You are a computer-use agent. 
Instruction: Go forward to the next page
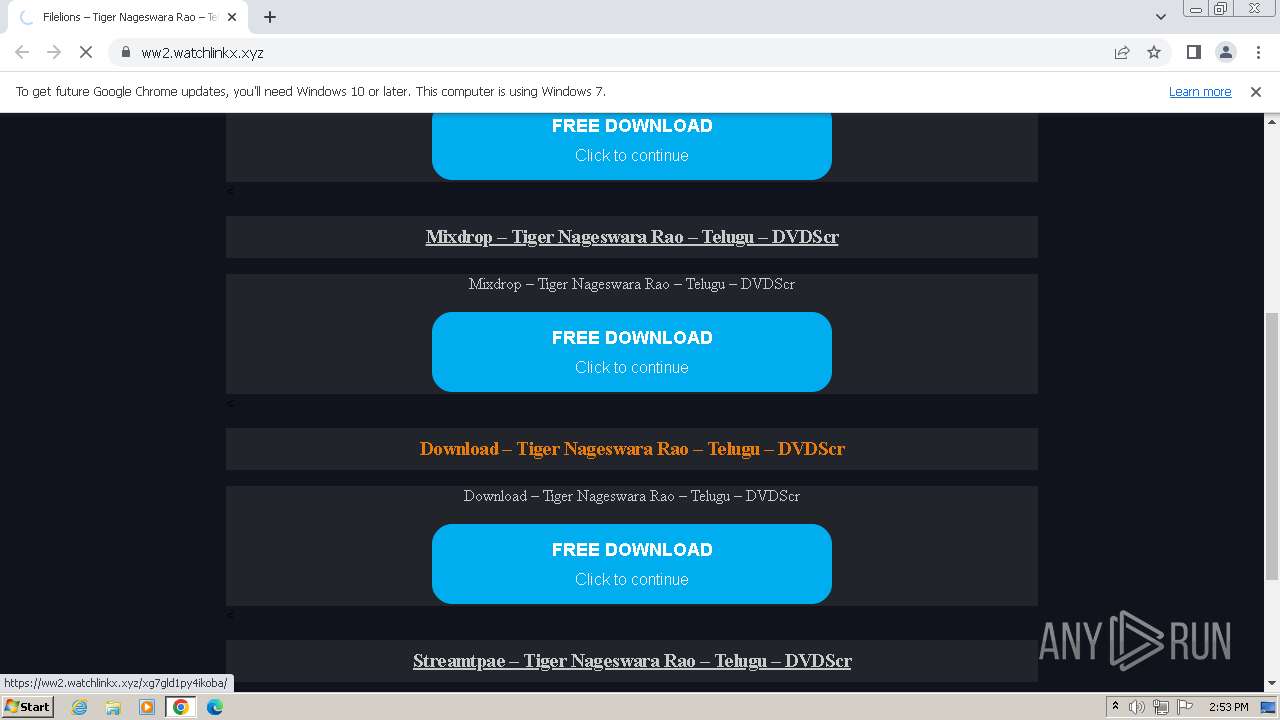54,52
